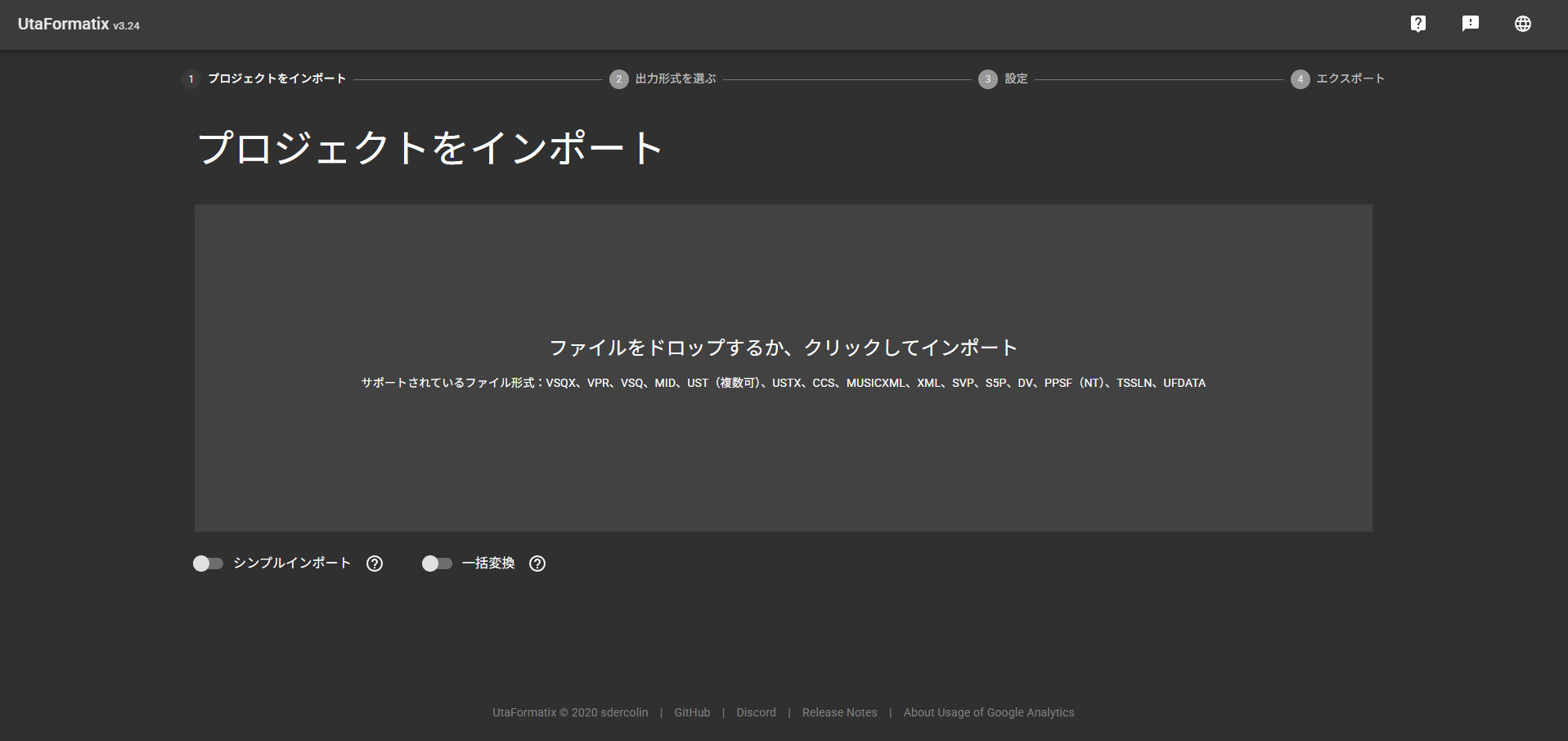Screen dimensions: 1568x741
Task: Turn on the 一括変換 toggle switch
Action: point(437,564)
